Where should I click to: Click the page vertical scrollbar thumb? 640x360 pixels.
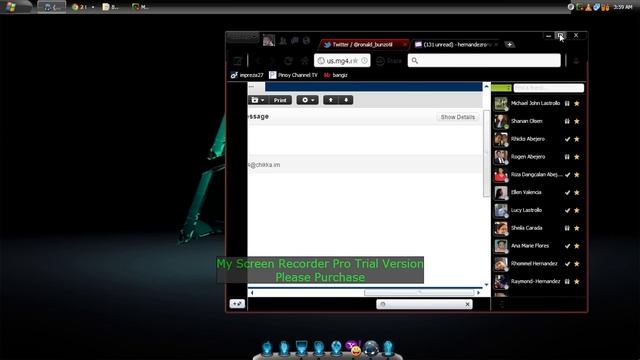[x=486, y=153]
